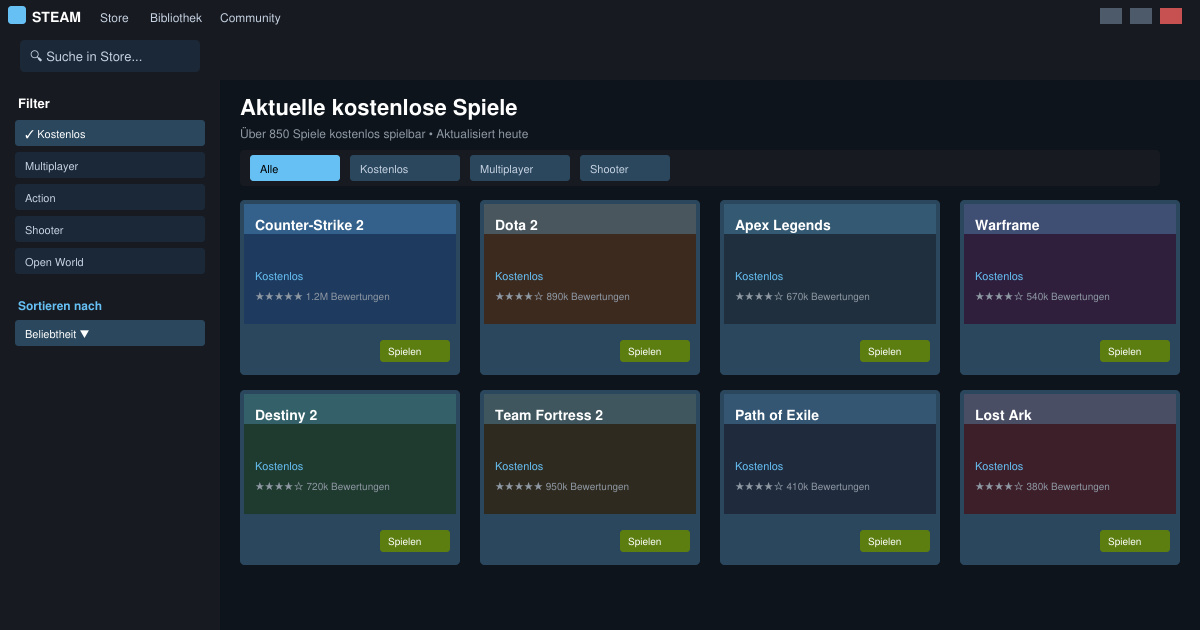
Task: Open the Beliebtheit sort dropdown
Action: [x=110, y=333]
